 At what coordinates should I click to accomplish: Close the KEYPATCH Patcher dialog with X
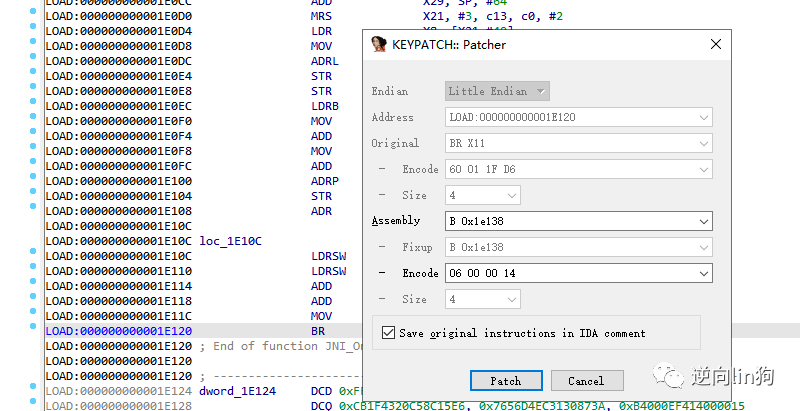[715, 44]
